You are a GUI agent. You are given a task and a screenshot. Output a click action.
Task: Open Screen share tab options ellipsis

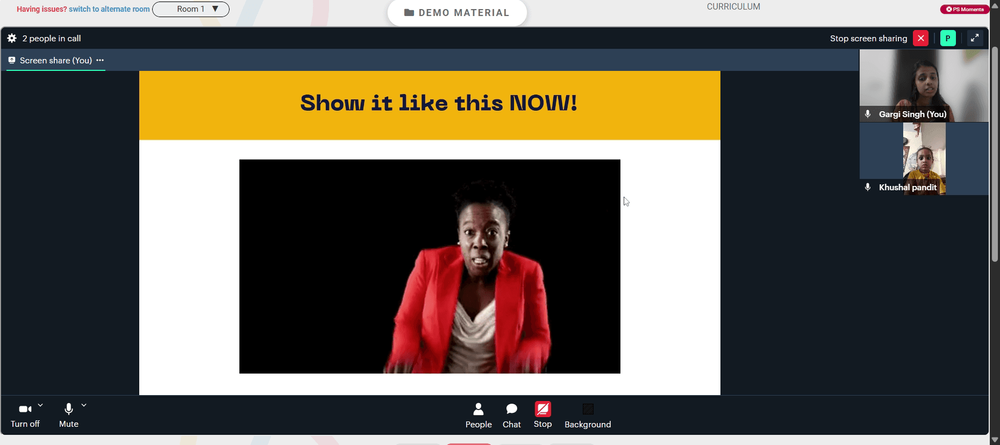click(x=100, y=61)
